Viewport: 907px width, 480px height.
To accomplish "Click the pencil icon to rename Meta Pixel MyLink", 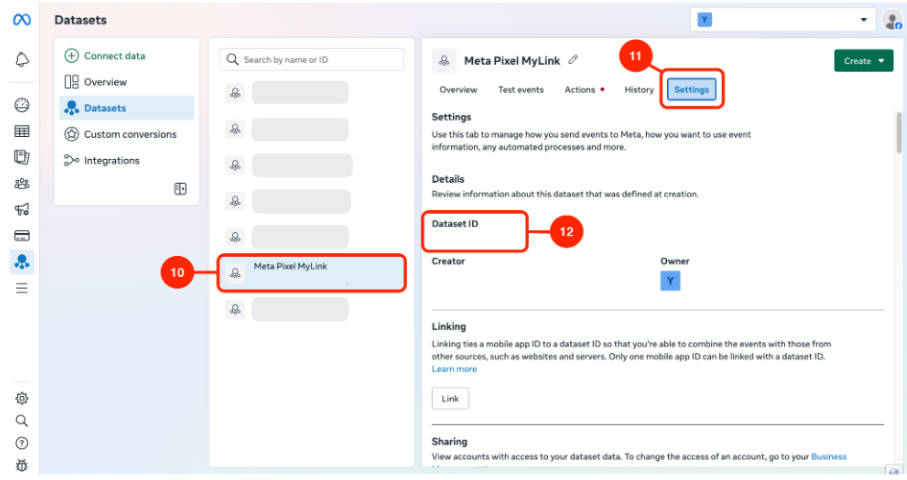I will [x=573, y=60].
